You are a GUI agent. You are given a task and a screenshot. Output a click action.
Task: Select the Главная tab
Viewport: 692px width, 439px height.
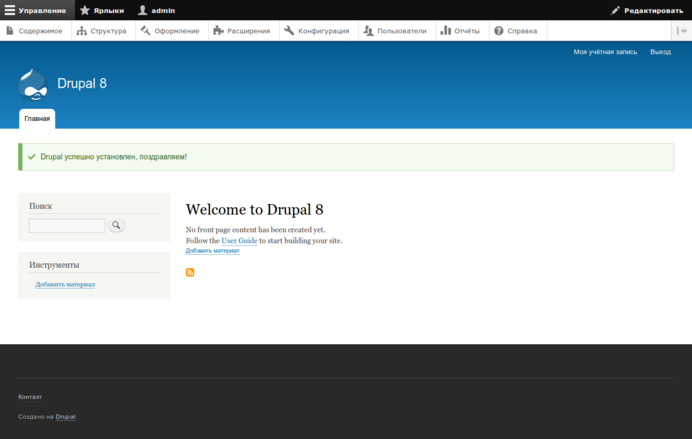37,119
